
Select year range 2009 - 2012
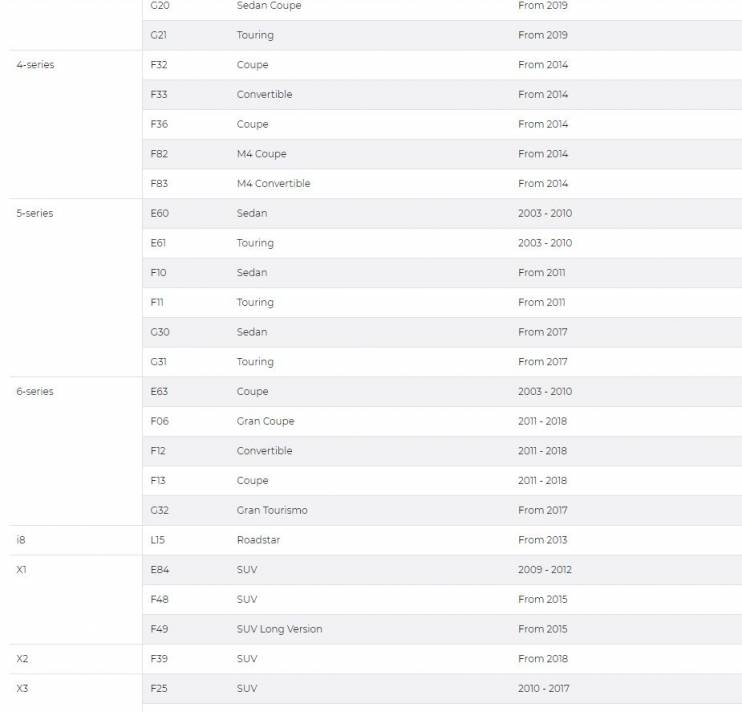click(545, 570)
